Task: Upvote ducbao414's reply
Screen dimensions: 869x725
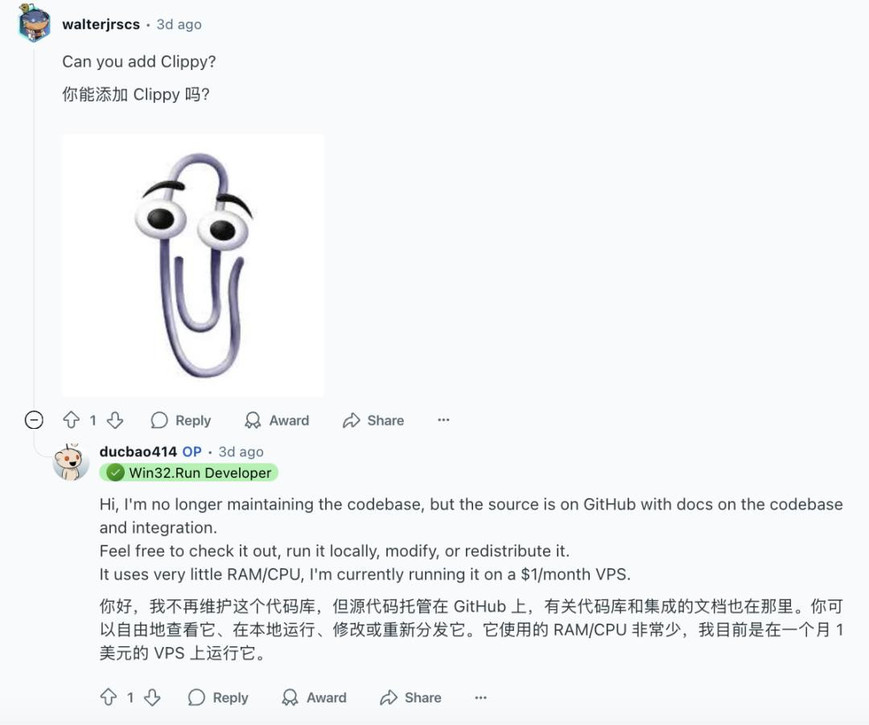Action: (108, 697)
